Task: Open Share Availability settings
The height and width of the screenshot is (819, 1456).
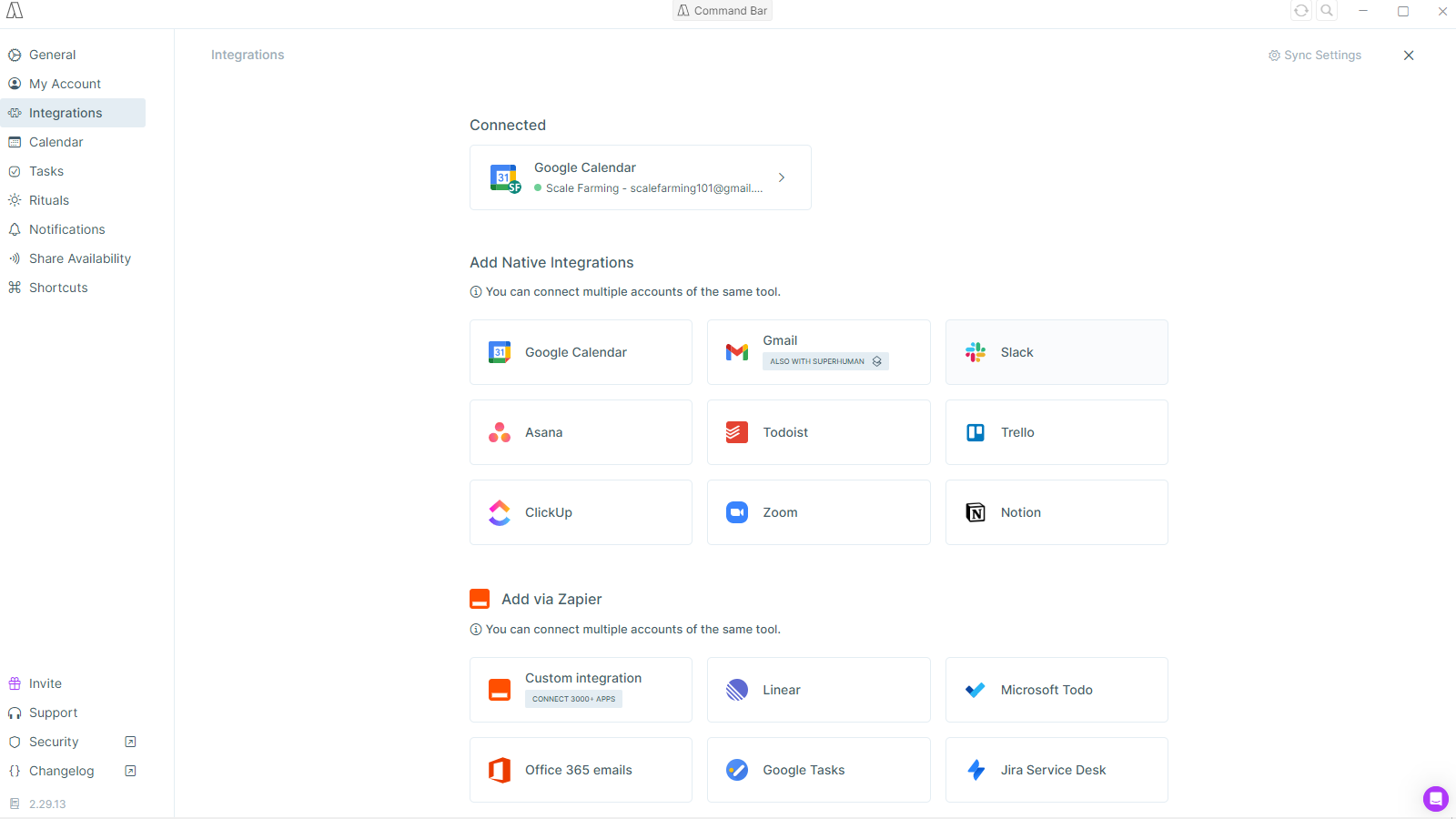Action: (x=73, y=258)
